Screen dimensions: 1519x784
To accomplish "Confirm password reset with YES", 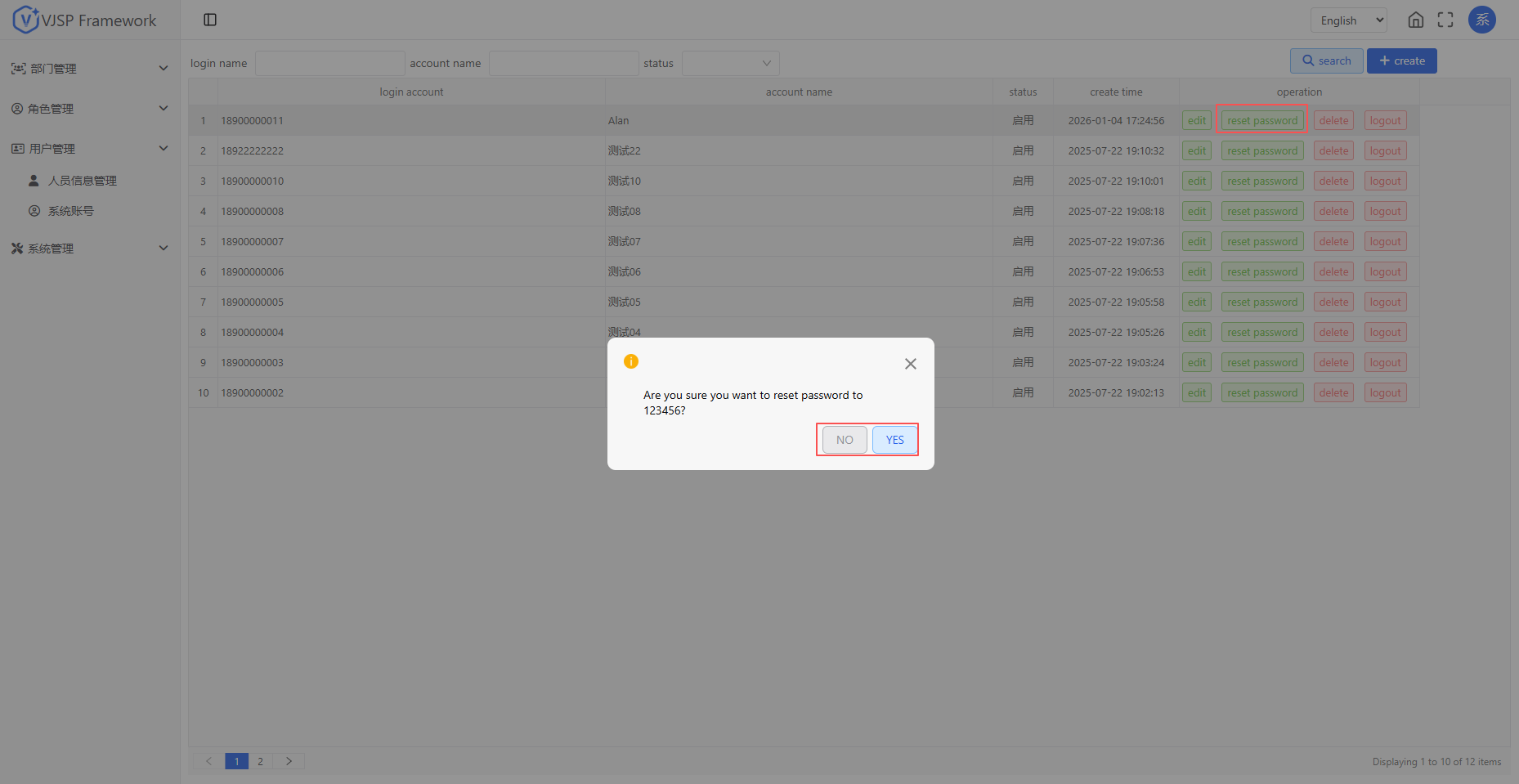I will (894, 440).
